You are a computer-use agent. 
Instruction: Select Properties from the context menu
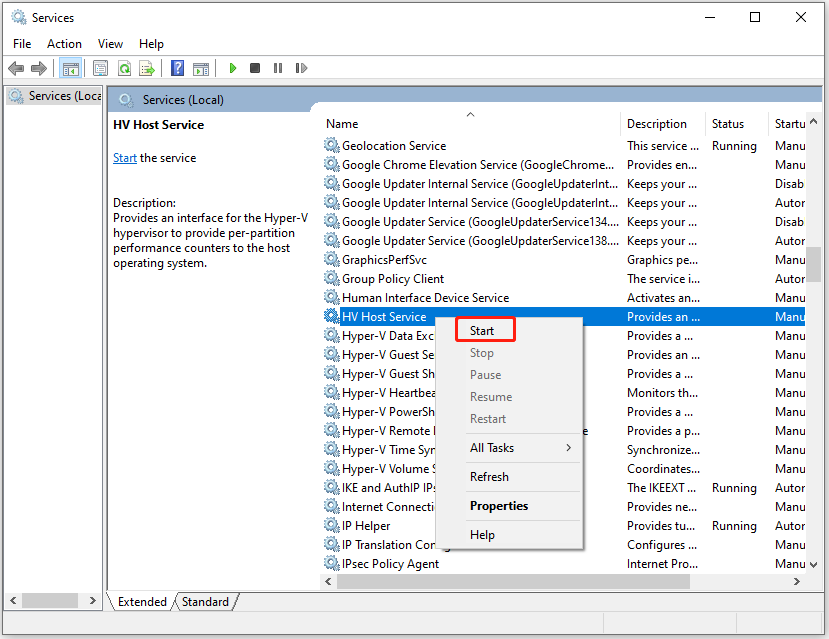(x=499, y=506)
